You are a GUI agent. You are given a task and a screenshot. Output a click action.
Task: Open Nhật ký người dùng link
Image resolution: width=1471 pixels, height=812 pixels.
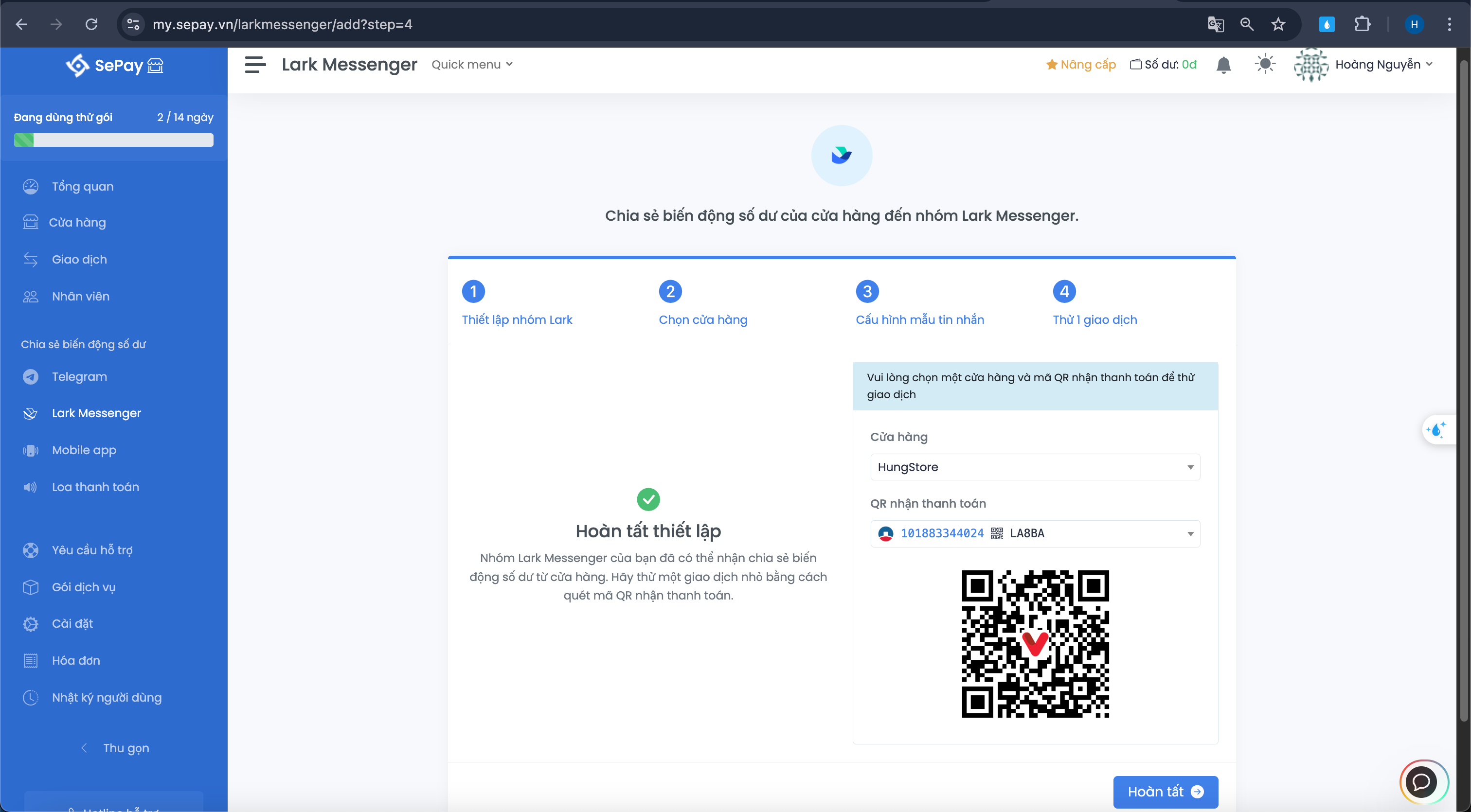pos(107,697)
